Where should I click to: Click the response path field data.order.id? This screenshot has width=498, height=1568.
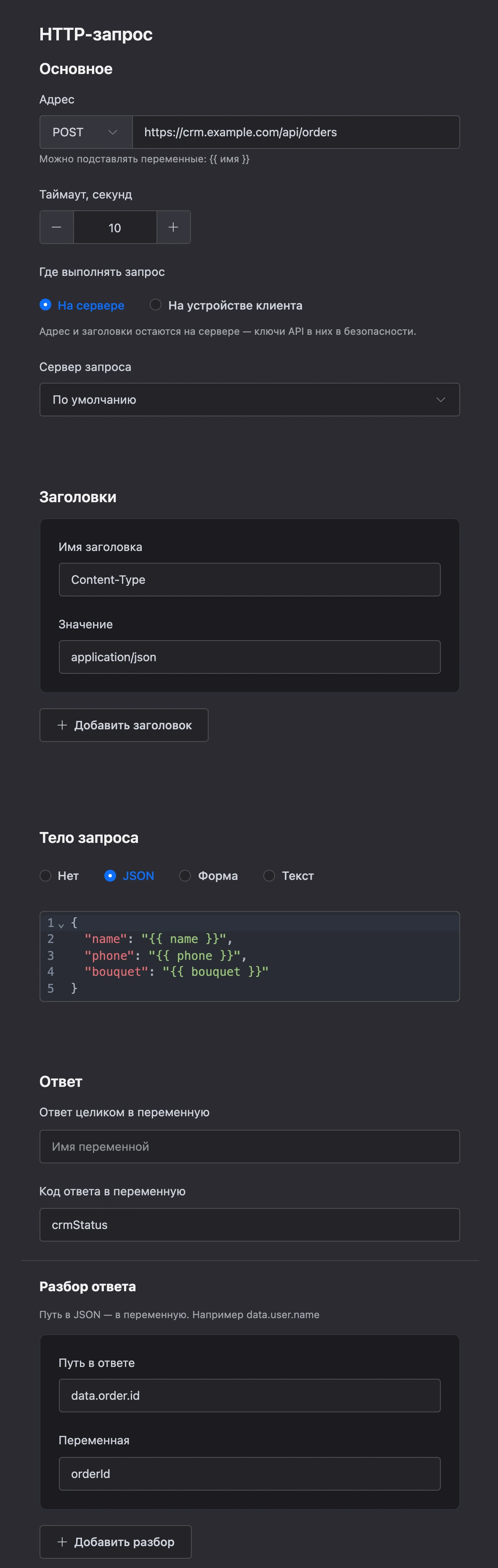[x=249, y=1395]
